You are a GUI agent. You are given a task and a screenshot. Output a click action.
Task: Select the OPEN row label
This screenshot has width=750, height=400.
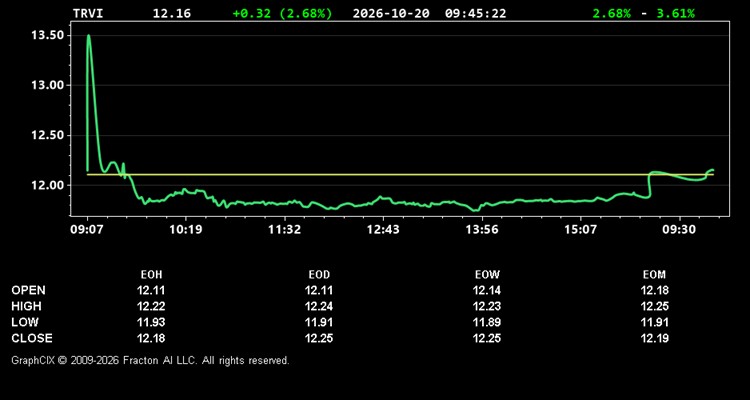[x=29, y=290]
